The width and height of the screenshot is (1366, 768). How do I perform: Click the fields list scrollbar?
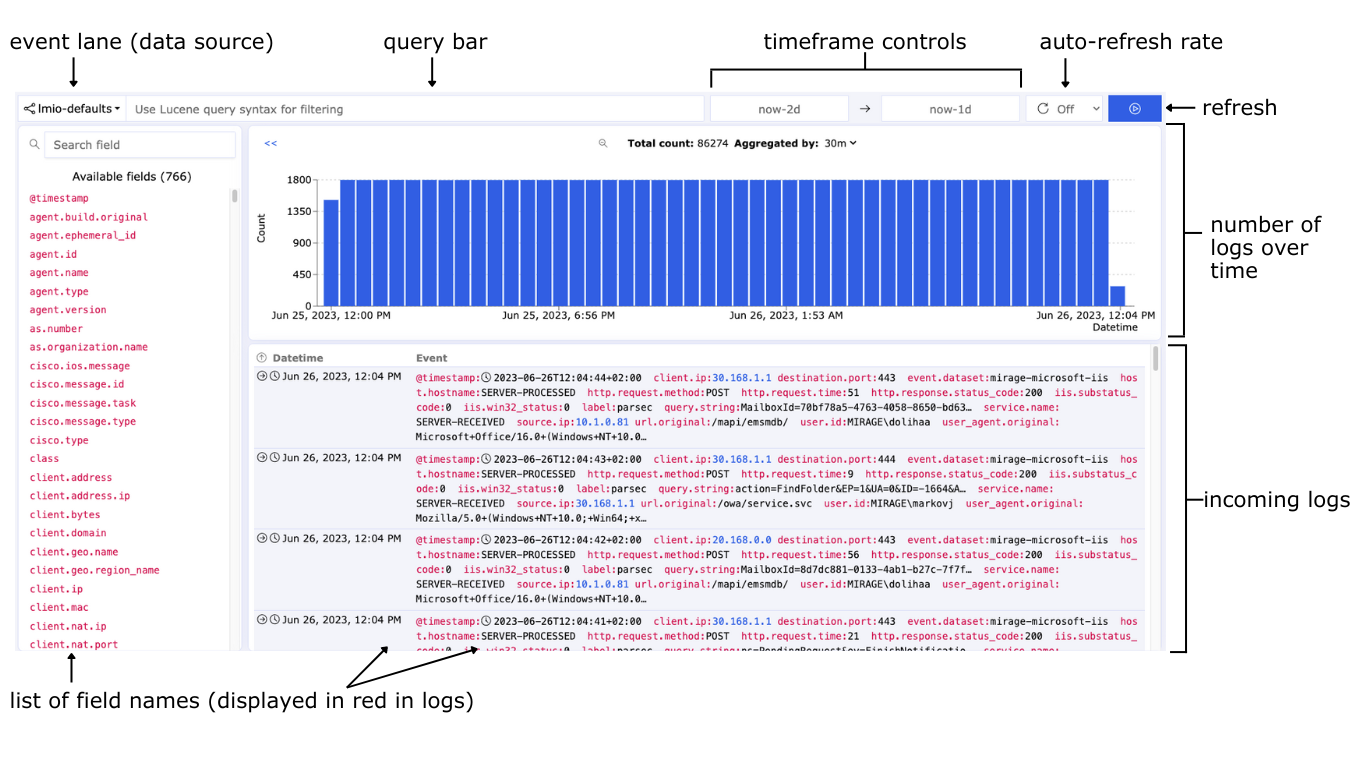[235, 196]
